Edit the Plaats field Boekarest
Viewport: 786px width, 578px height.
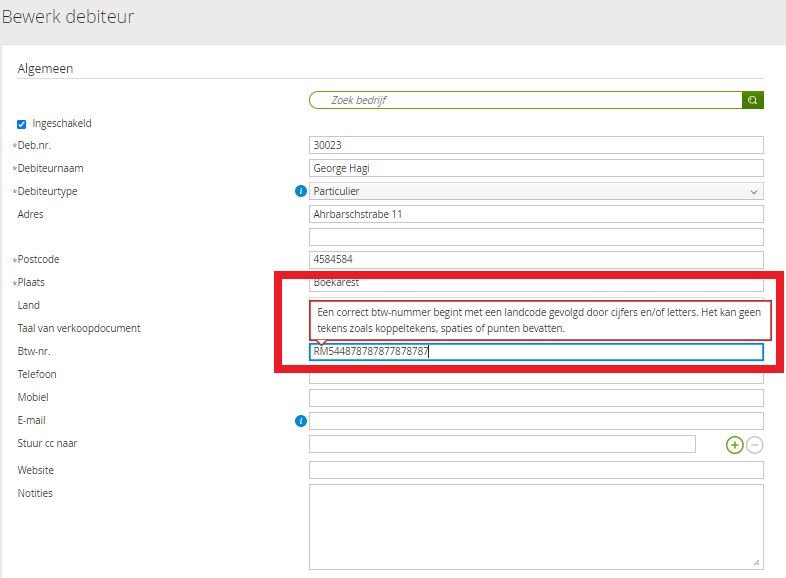(536, 284)
